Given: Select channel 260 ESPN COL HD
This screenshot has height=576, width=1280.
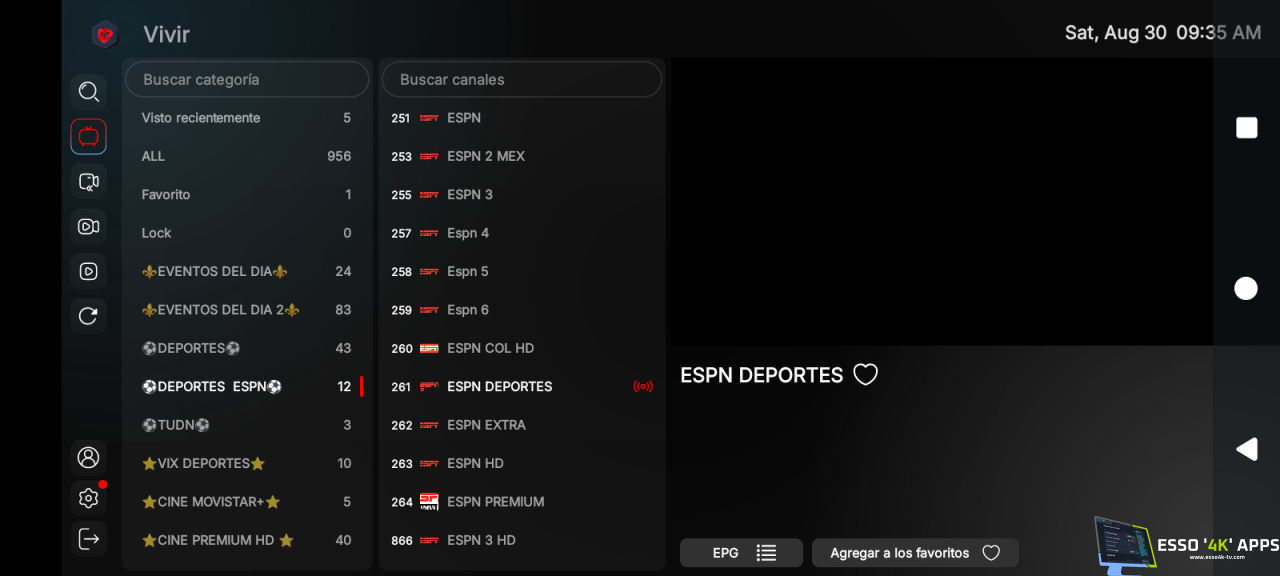Looking at the screenshot, I should click(490, 349).
